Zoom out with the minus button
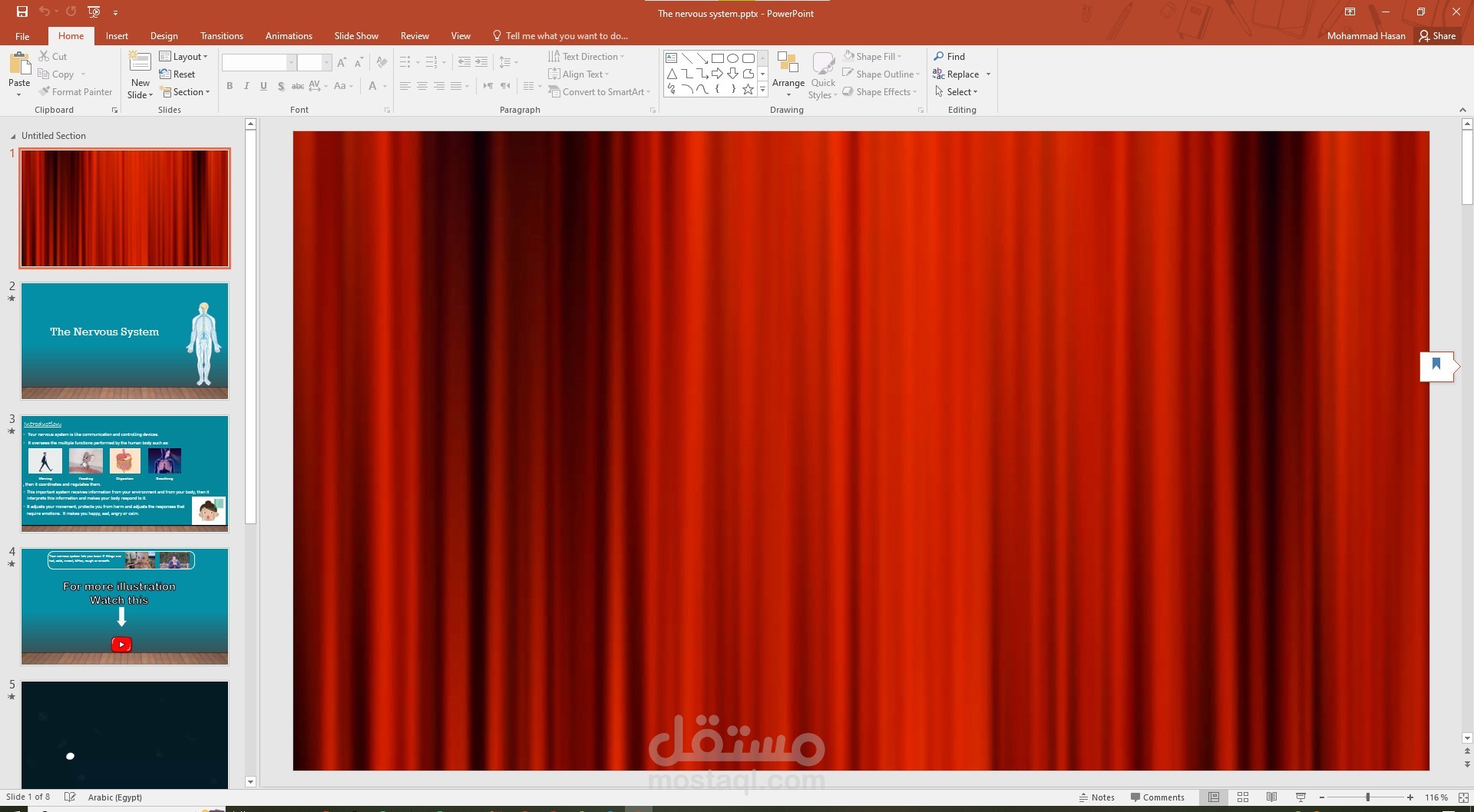1474x812 pixels. coord(1322,797)
